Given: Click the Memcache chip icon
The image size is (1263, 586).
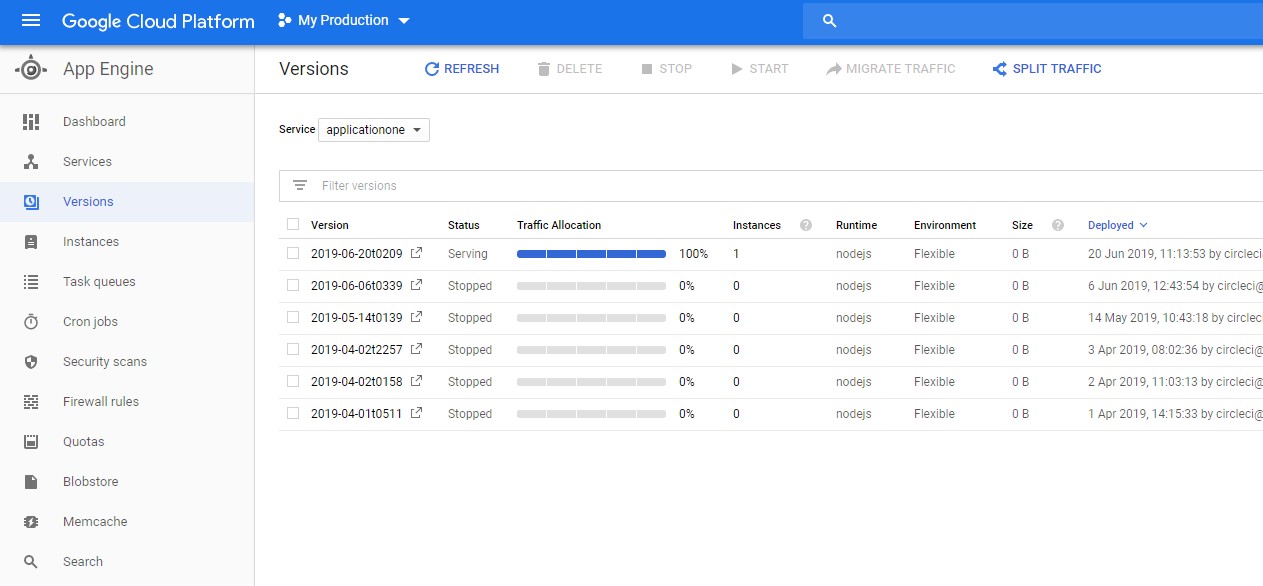Looking at the screenshot, I should coord(31,522).
